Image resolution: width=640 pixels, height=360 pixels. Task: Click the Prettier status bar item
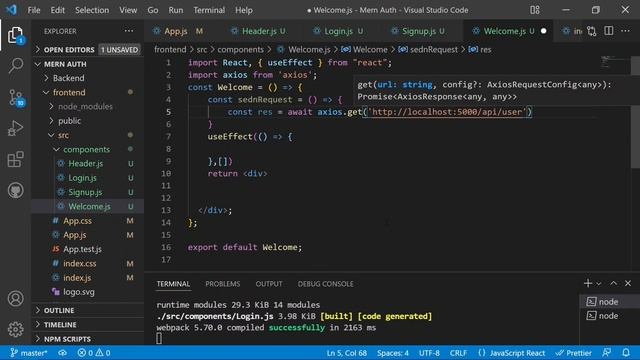tap(574, 353)
